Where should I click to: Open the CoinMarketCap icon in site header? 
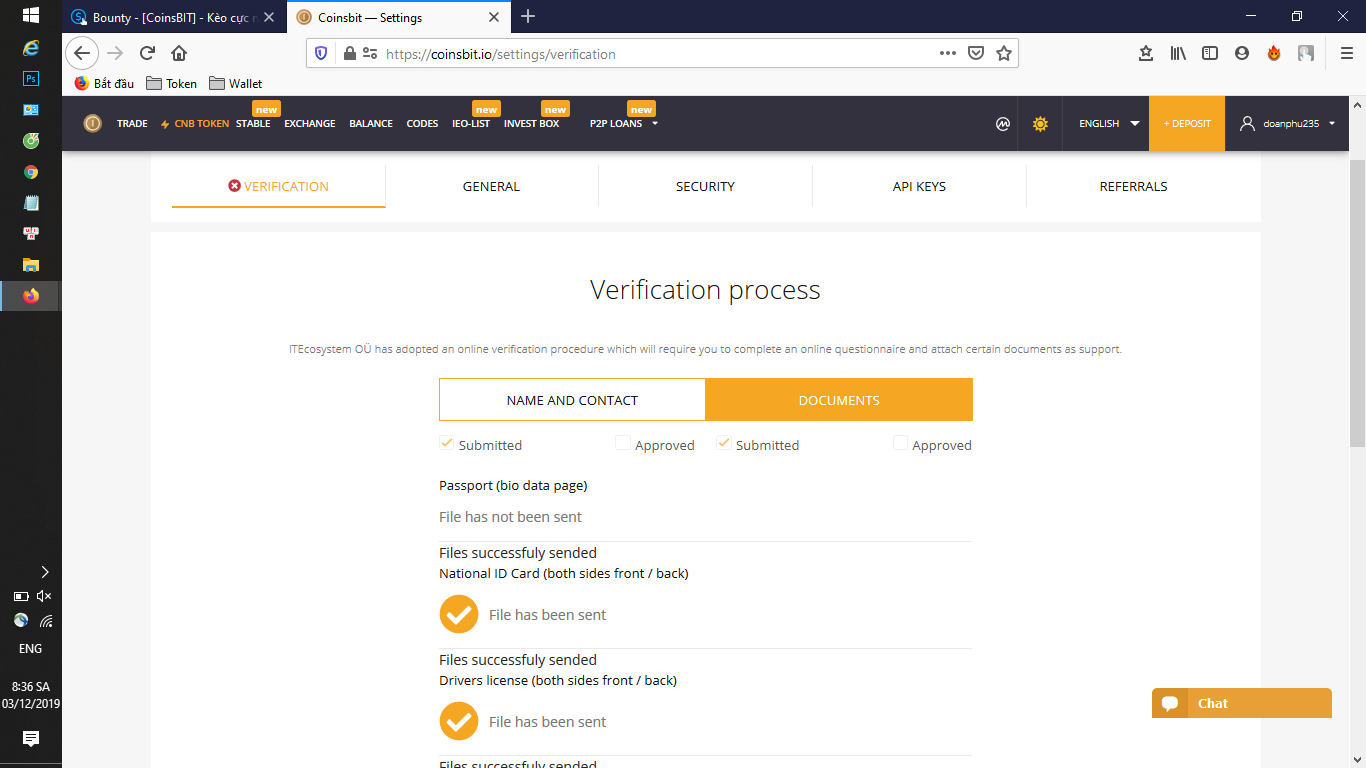click(1003, 124)
